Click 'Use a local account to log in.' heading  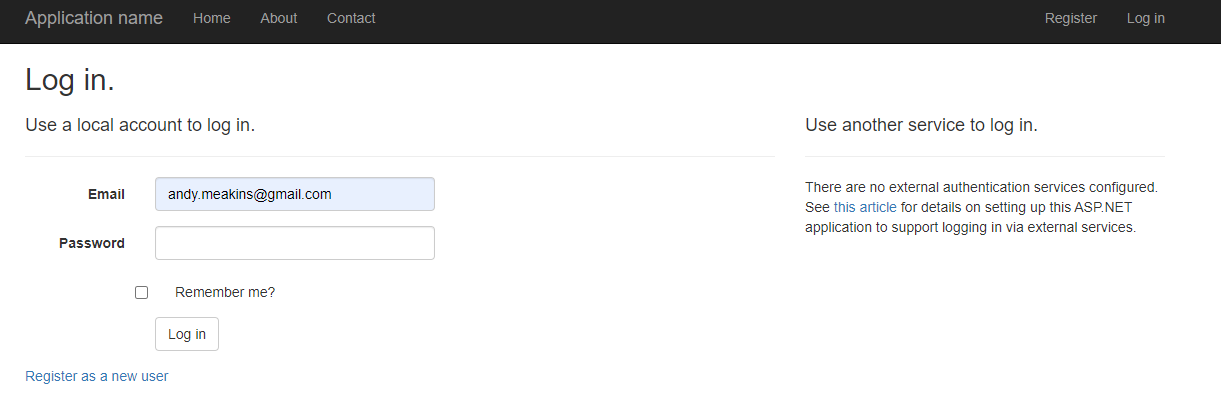tap(140, 126)
